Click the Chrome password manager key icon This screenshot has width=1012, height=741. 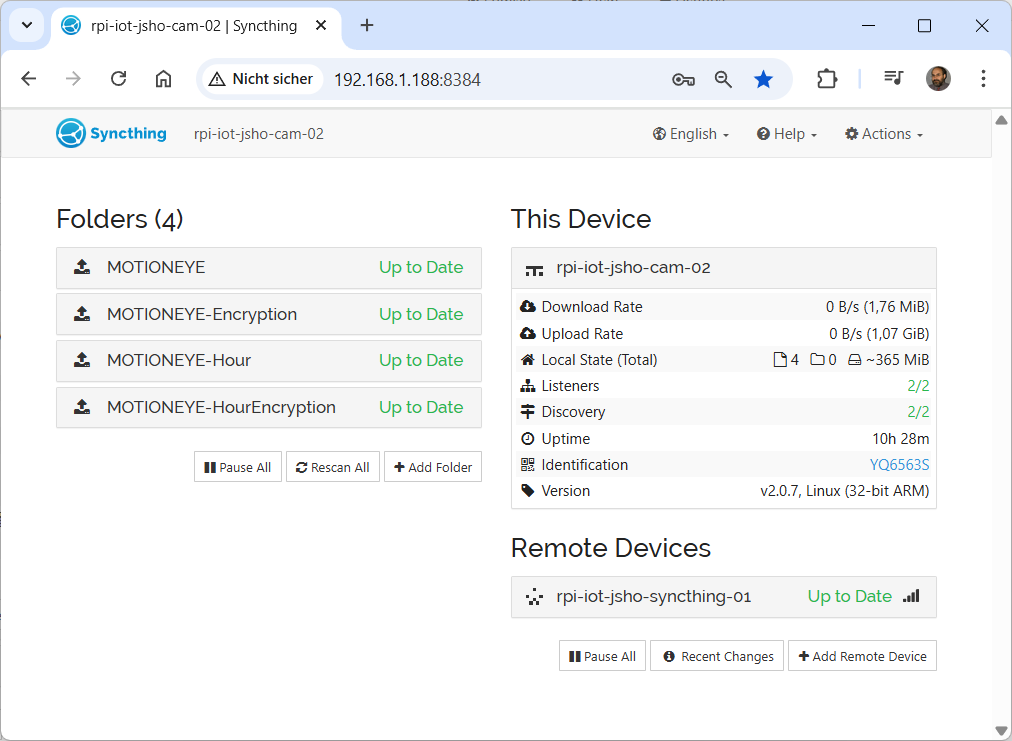(683, 79)
